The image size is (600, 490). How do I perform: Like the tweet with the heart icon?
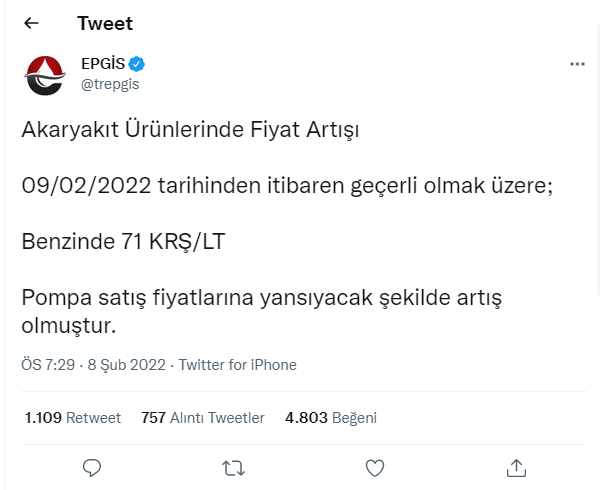[375, 467]
